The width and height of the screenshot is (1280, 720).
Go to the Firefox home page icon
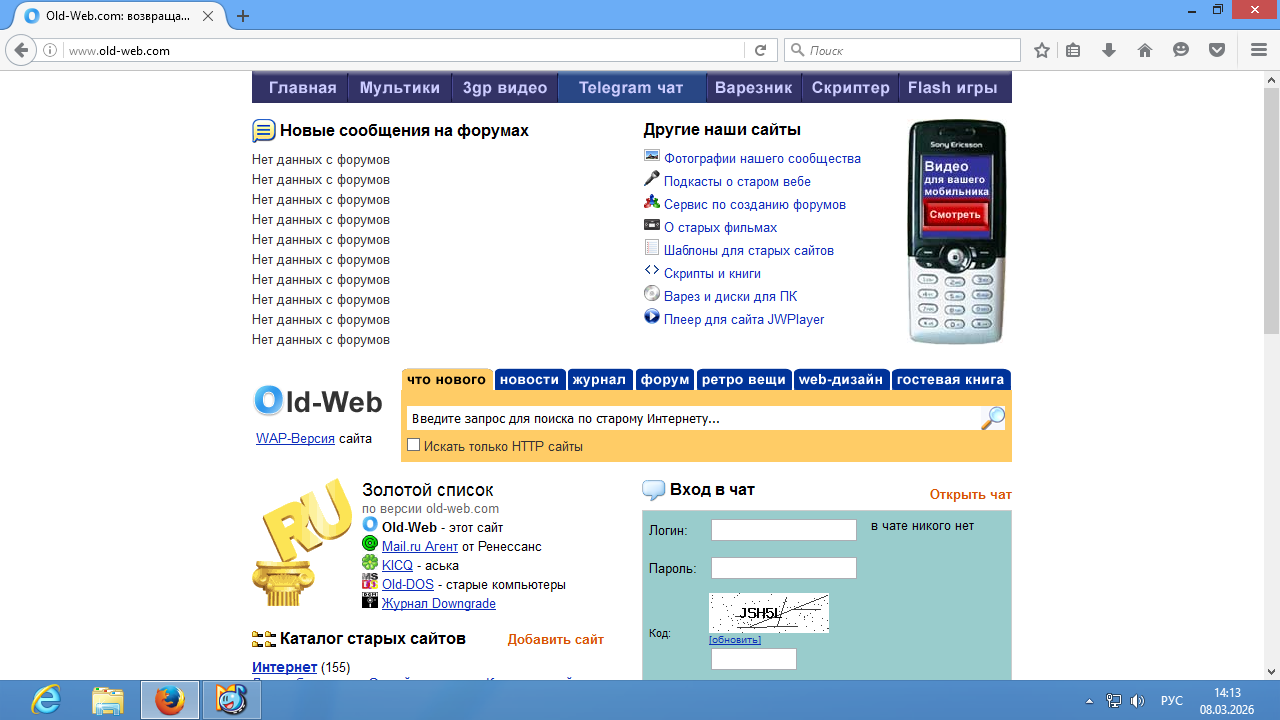point(1145,50)
